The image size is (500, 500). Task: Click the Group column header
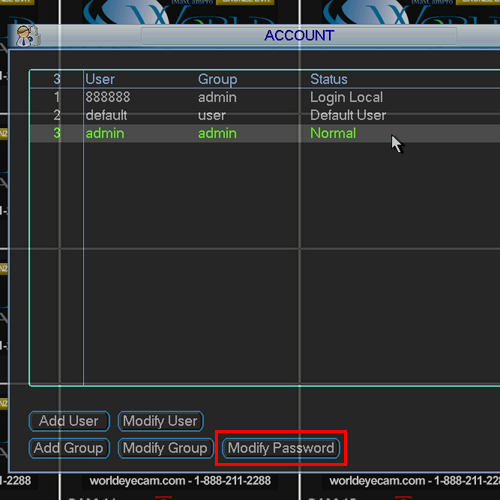pyautogui.click(x=217, y=79)
